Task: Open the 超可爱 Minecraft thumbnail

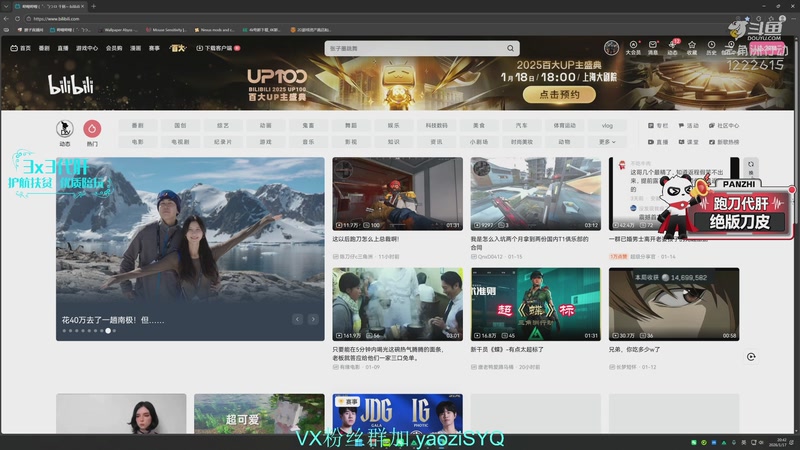Action: tap(259, 413)
